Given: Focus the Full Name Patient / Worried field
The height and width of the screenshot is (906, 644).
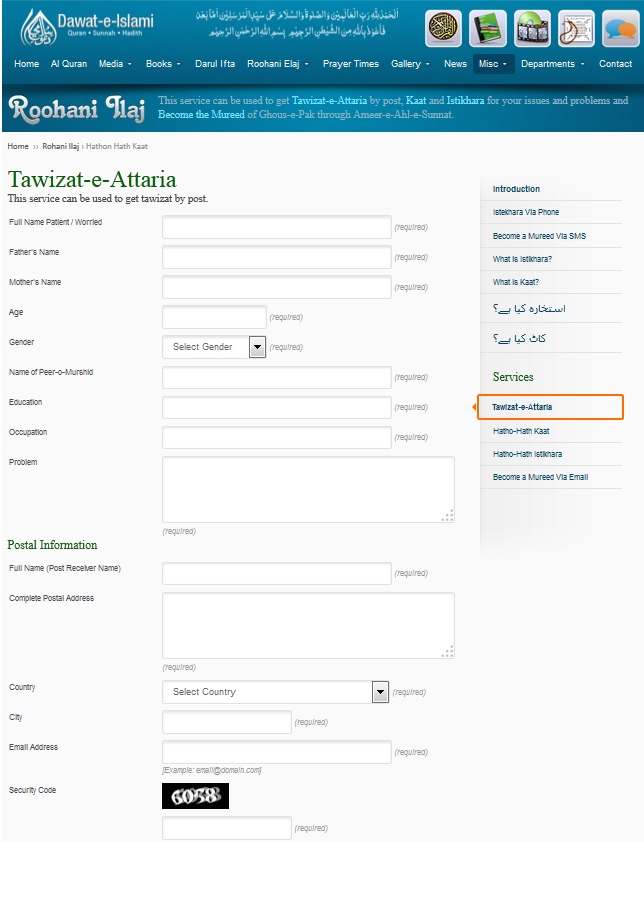Looking at the screenshot, I should click(277, 227).
